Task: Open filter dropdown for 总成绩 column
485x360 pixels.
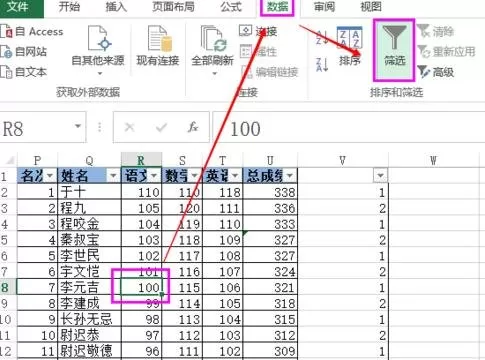Action: pos(289,175)
